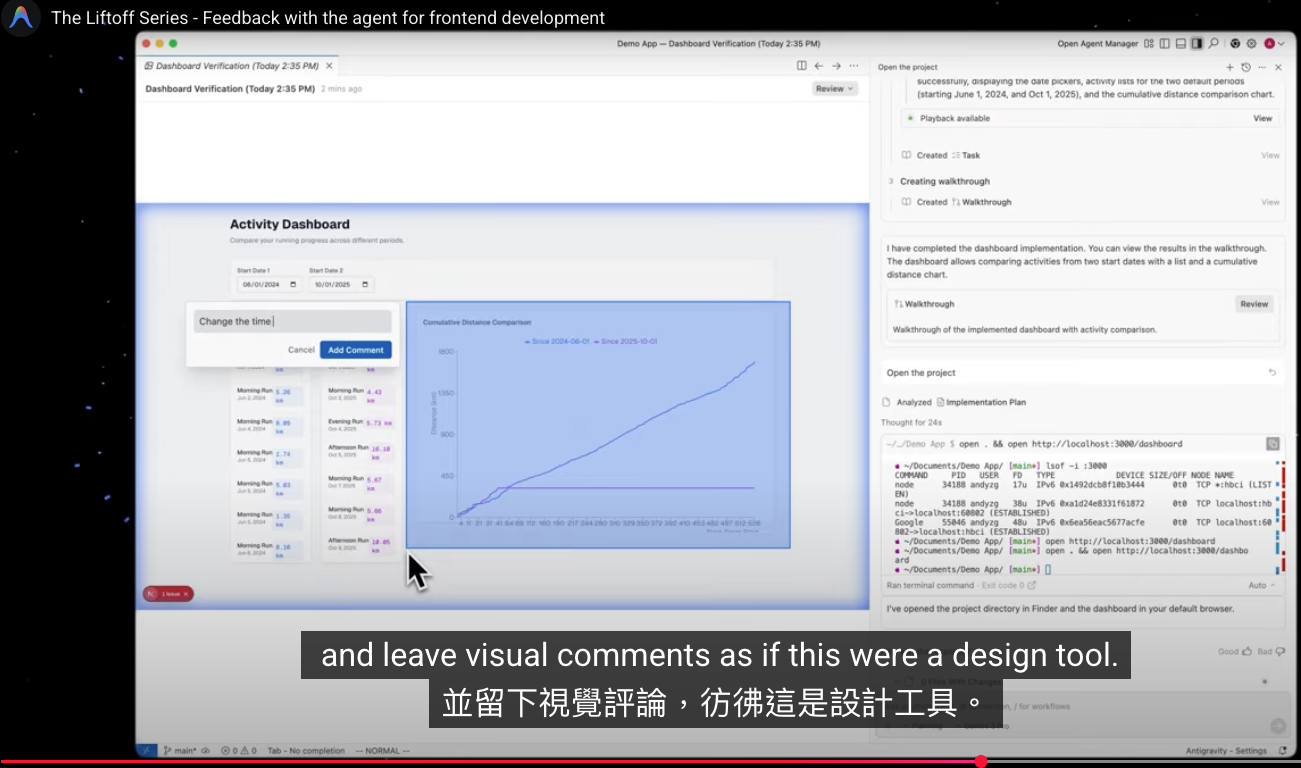The width and height of the screenshot is (1301, 768).
Task: Click the video progress bar scrubber
Action: [x=981, y=761]
